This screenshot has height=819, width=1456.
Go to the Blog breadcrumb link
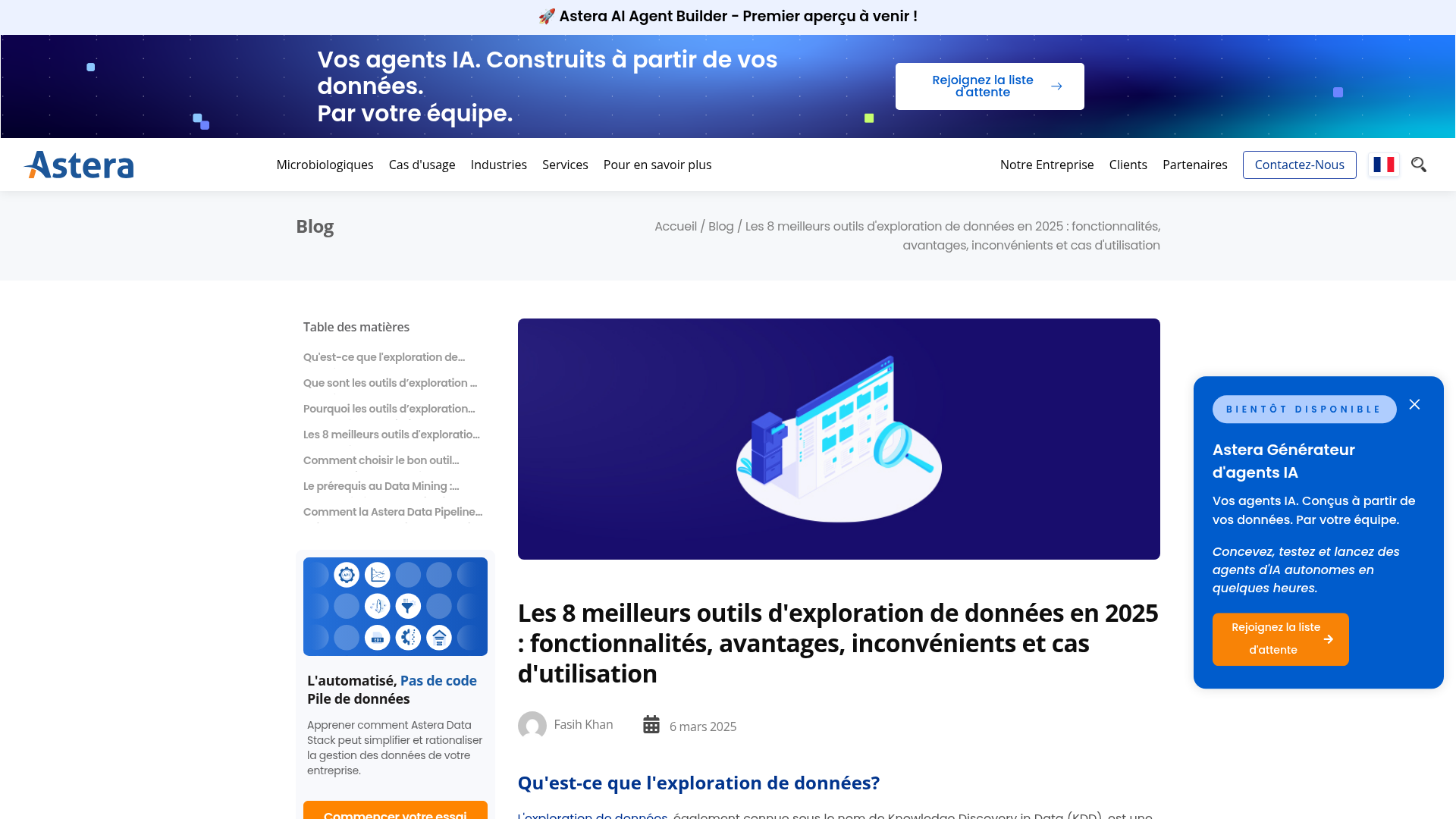click(720, 226)
